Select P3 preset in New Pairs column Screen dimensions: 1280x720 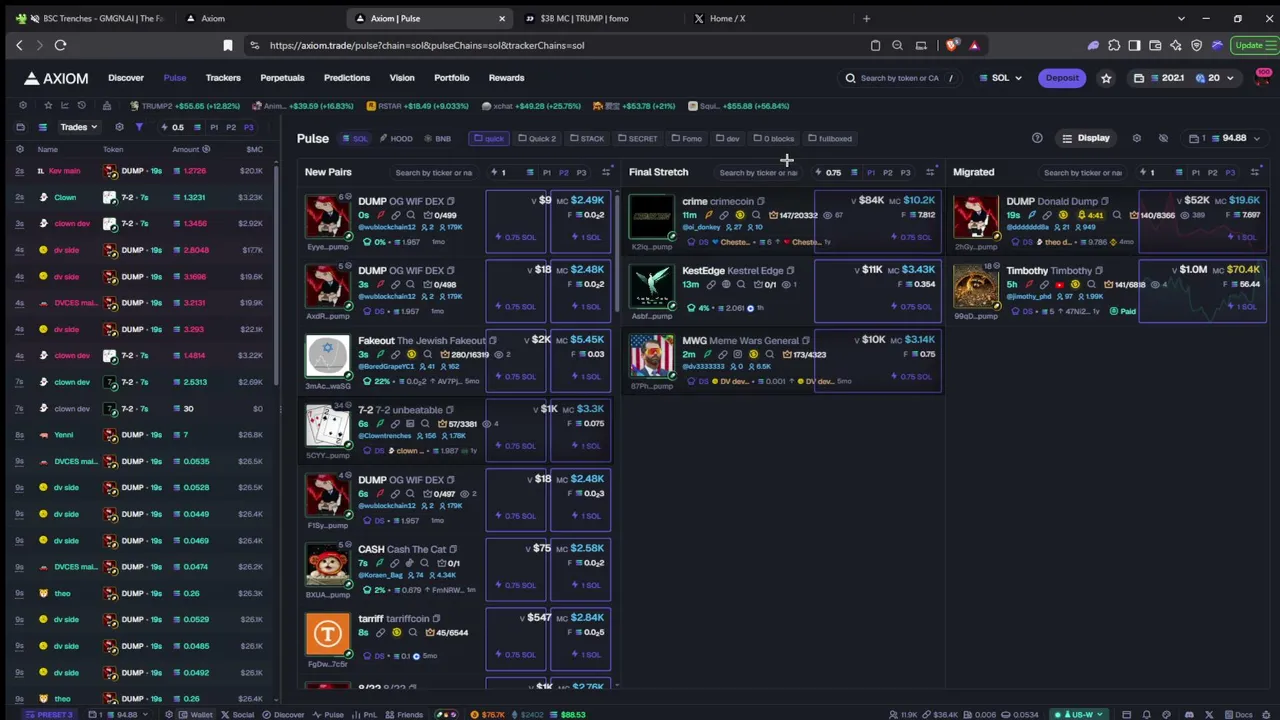point(581,172)
